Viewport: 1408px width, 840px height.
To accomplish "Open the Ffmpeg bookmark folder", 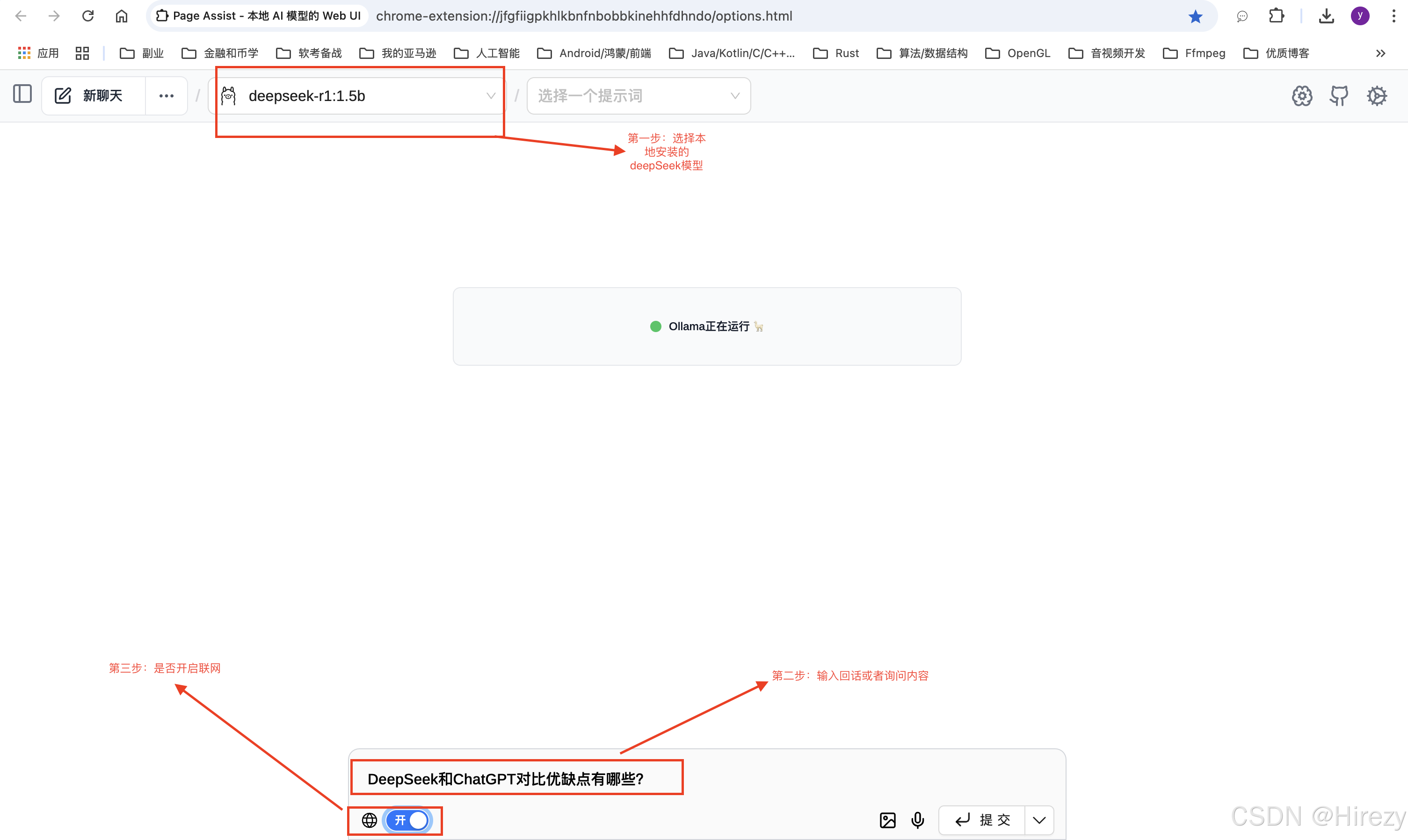I will click(1193, 53).
